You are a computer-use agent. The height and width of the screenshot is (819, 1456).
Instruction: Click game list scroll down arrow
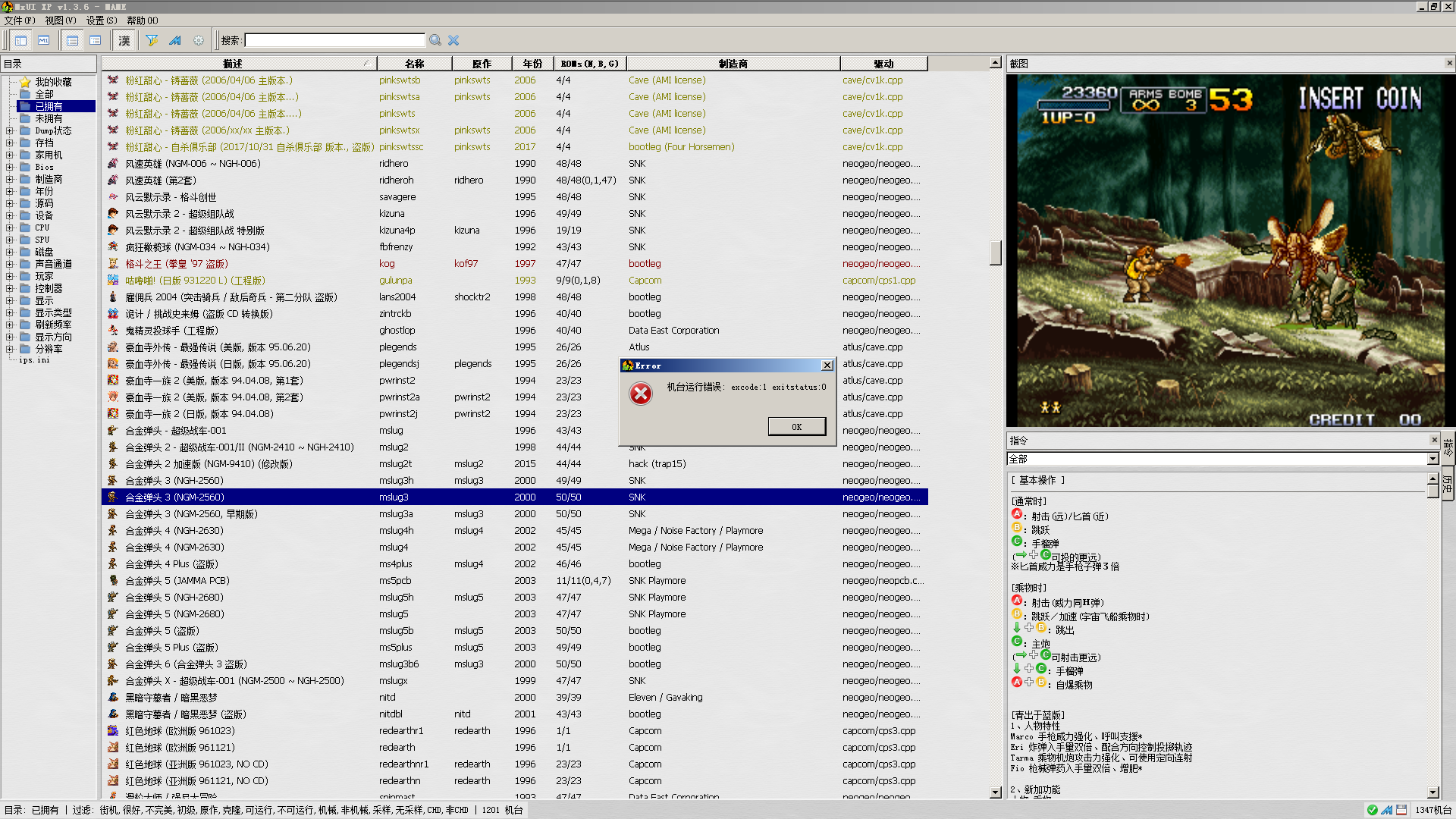click(996, 792)
